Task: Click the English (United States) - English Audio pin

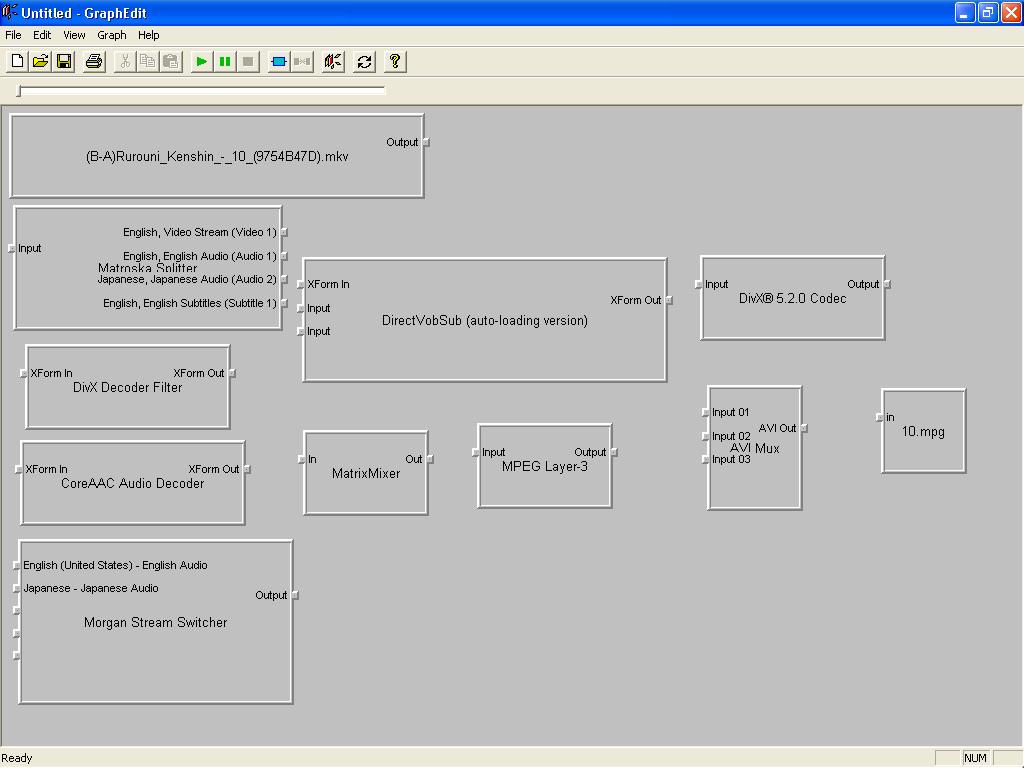Action: point(16,566)
